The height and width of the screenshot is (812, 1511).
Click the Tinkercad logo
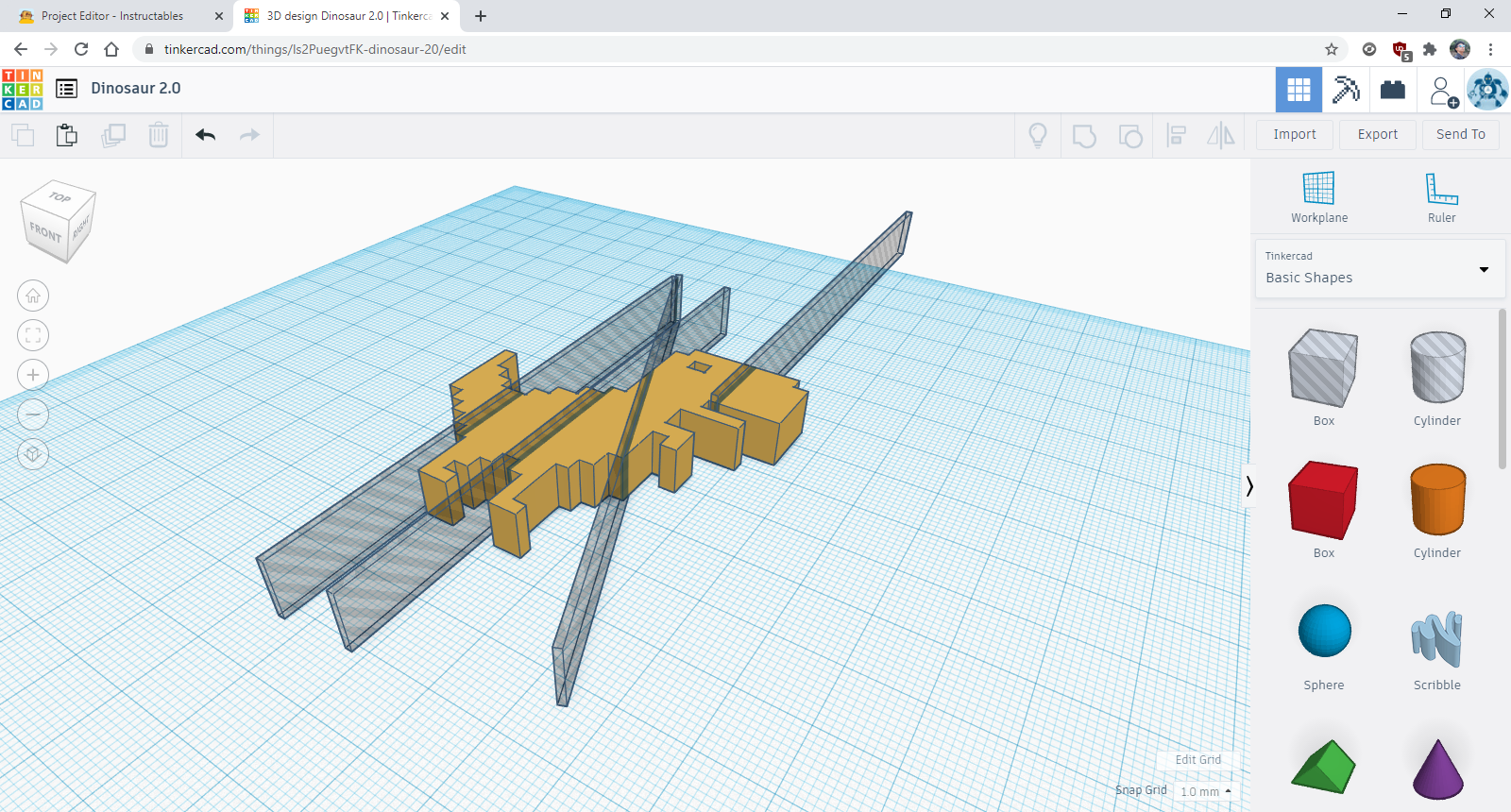22,89
